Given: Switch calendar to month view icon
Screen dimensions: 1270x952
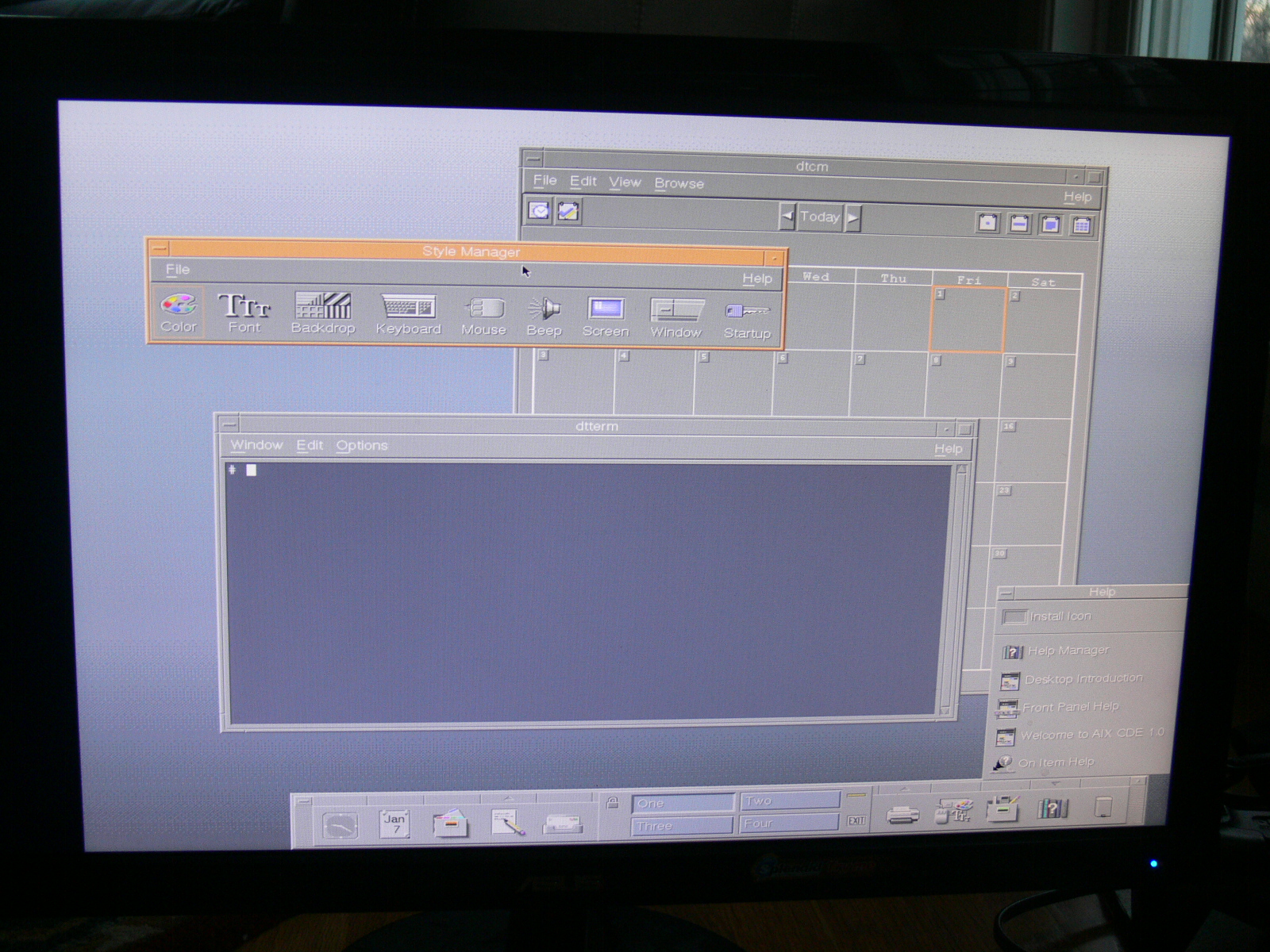Looking at the screenshot, I should tap(1050, 225).
